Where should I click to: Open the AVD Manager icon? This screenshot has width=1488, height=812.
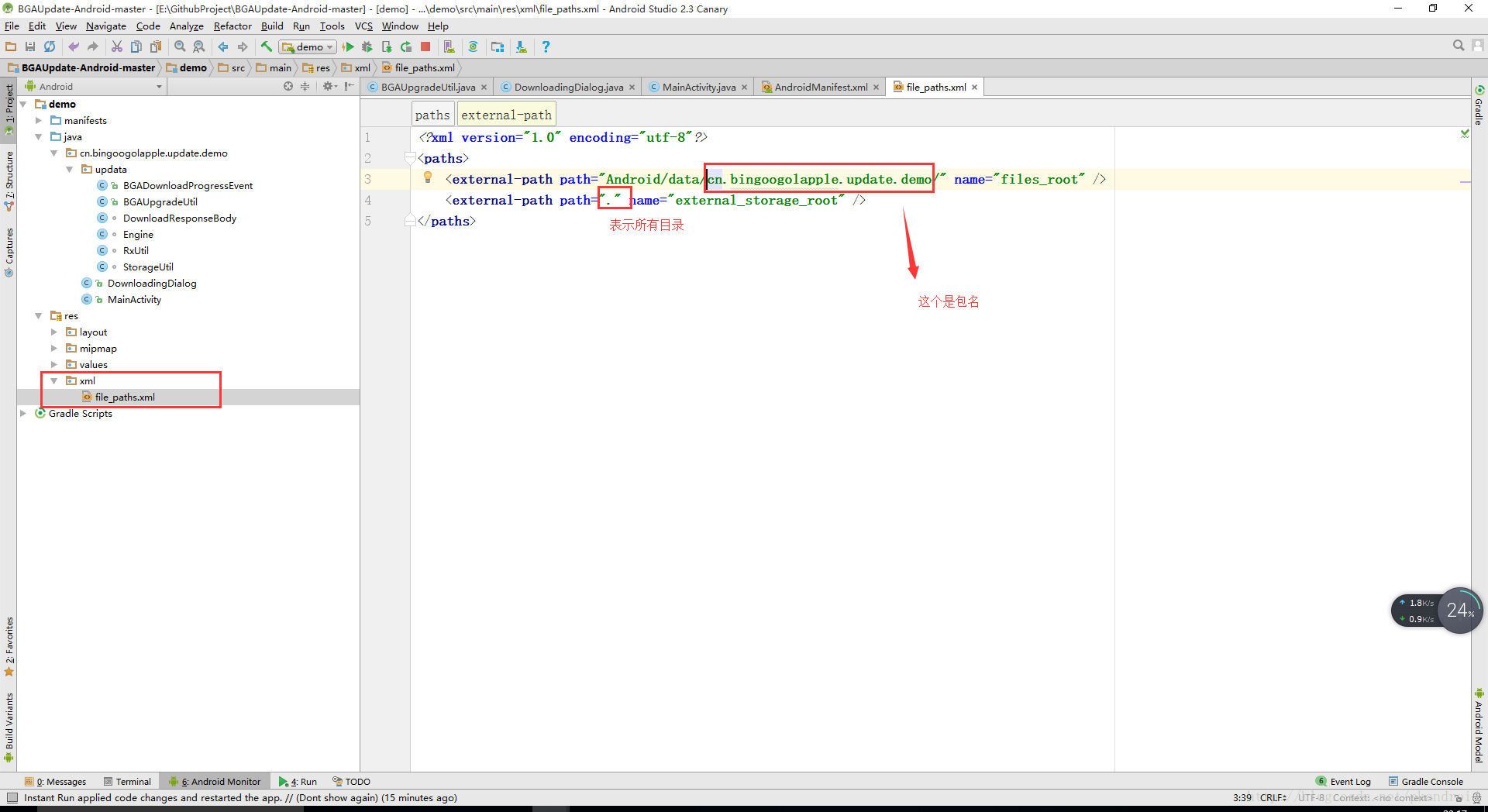[x=449, y=46]
